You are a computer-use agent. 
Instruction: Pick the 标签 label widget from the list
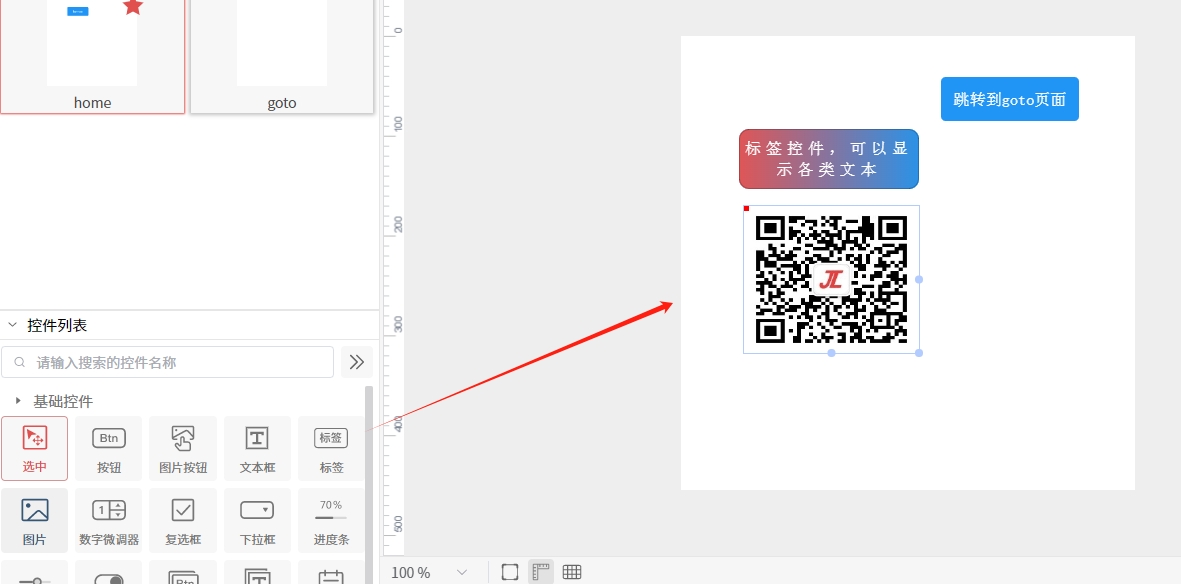coord(331,448)
